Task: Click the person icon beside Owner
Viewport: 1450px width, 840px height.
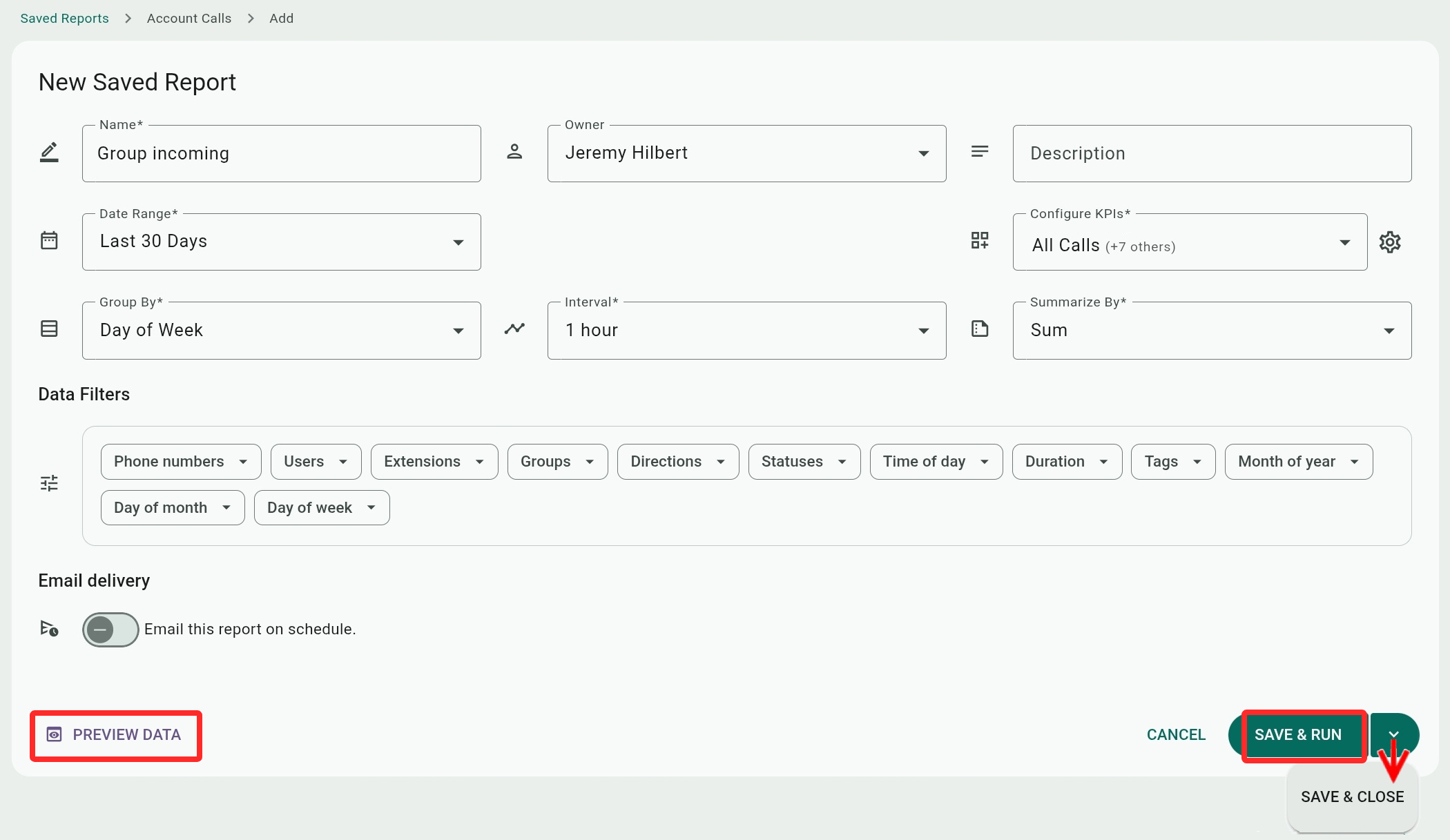Action: click(514, 152)
